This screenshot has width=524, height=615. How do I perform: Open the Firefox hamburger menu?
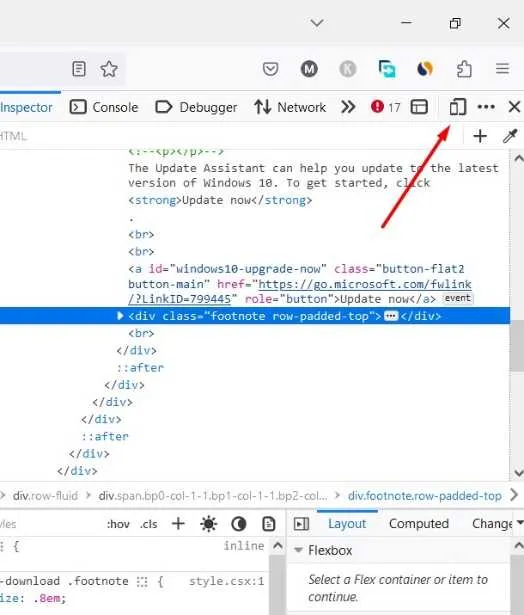click(x=502, y=69)
